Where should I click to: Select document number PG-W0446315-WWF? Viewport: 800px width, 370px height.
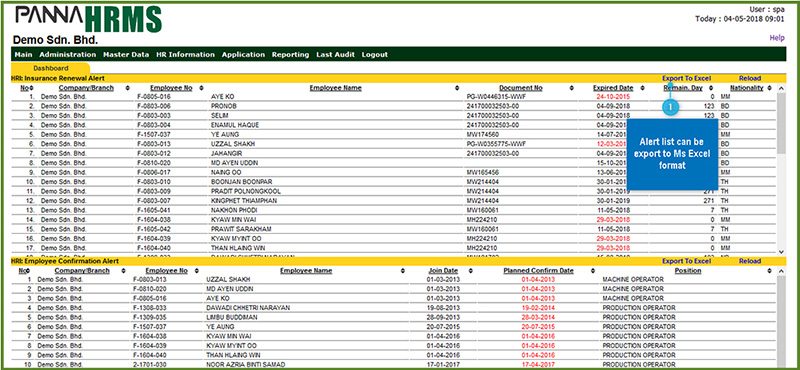[x=497, y=96]
